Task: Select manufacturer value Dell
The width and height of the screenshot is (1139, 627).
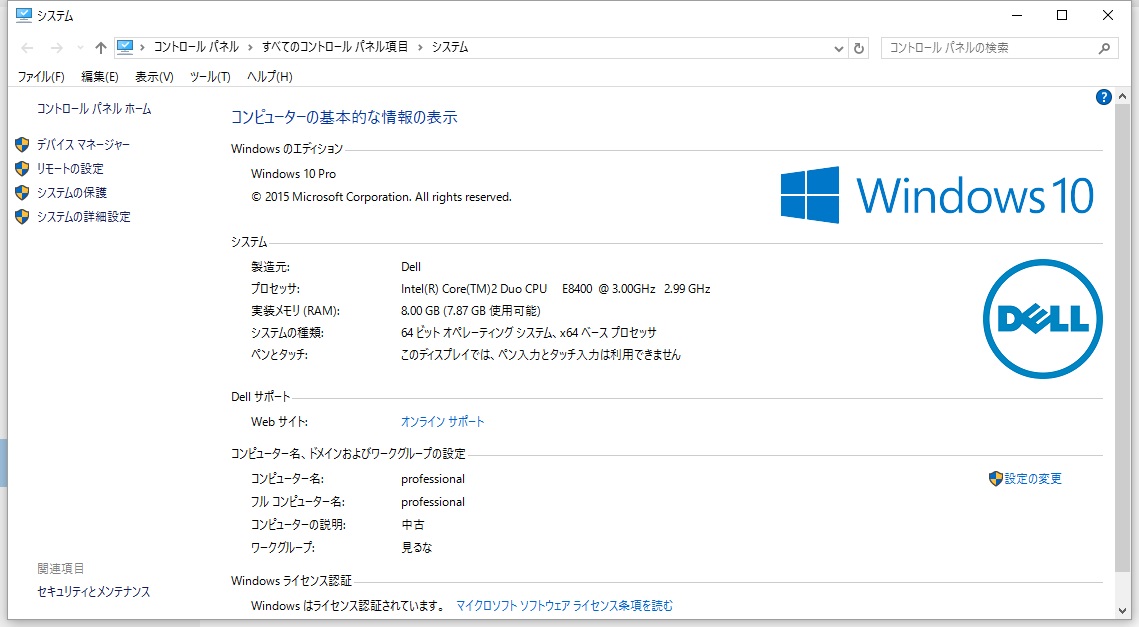Action: click(411, 267)
